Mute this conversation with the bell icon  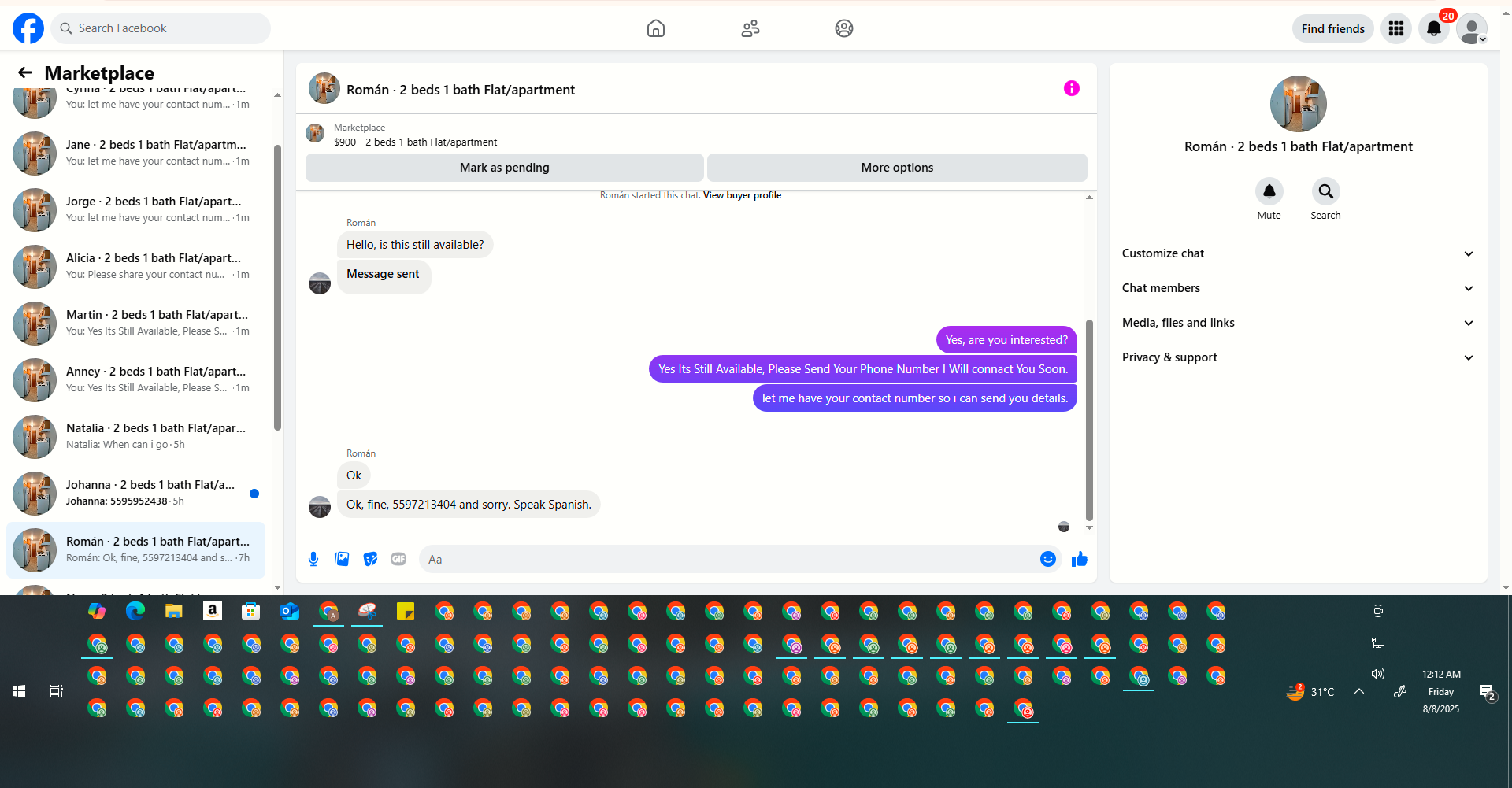pyautogui.click(x=1269, y=191)
